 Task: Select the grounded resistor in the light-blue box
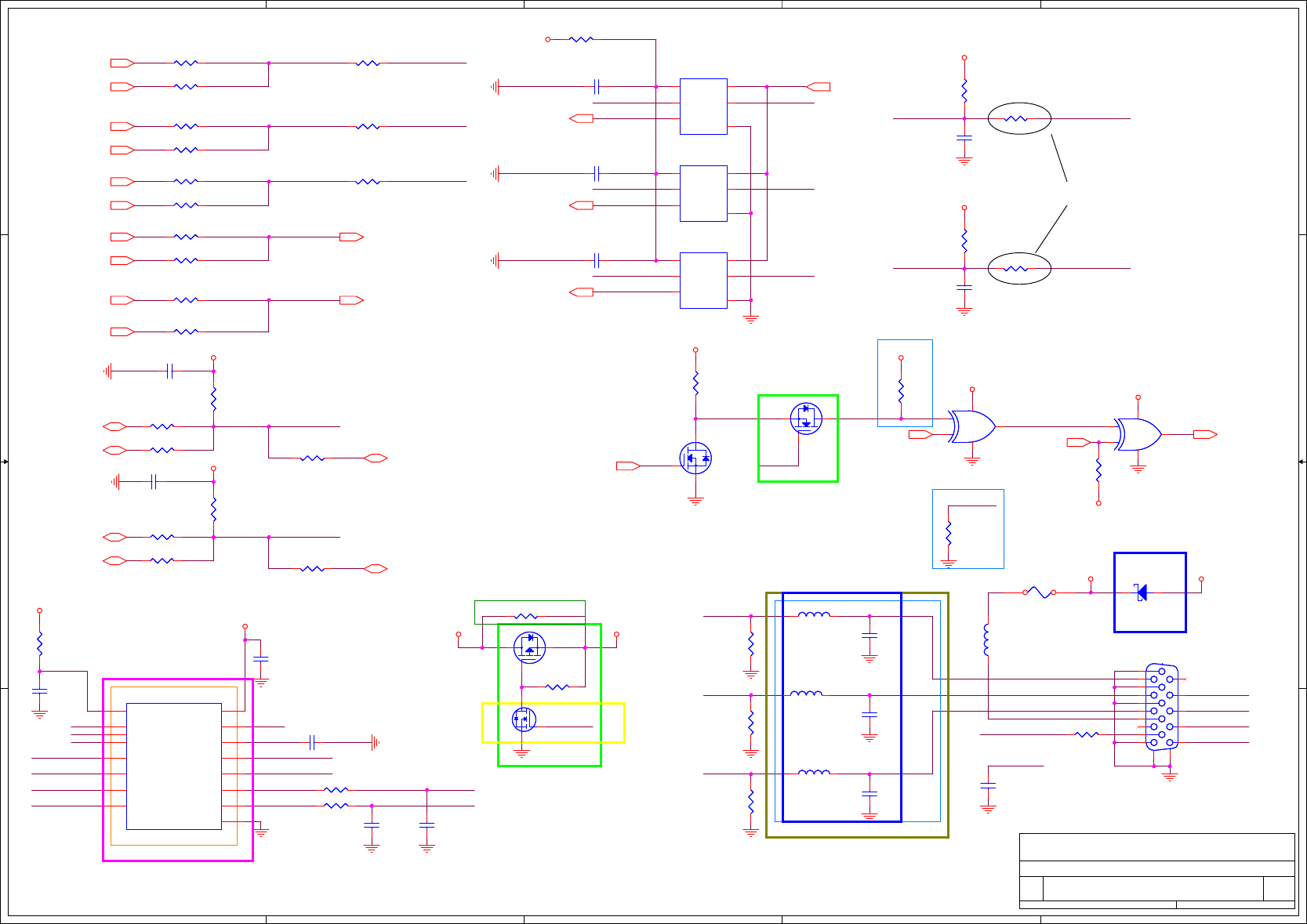point(949,533)
